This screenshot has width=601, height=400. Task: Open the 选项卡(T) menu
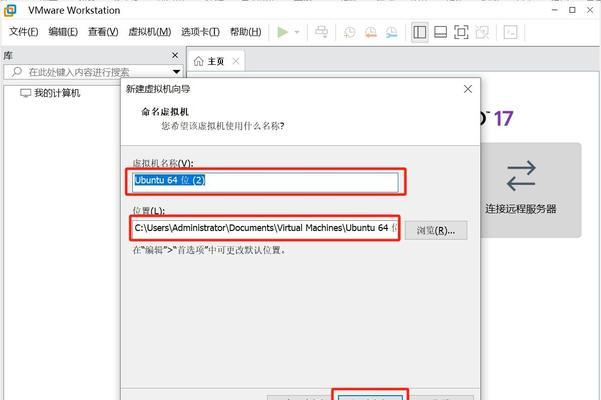pos(200,32)
